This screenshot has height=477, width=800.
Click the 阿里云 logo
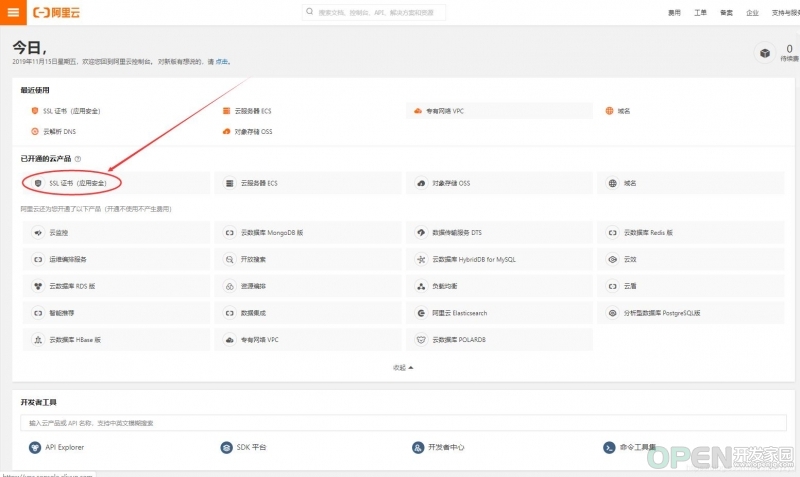(57, 13)
